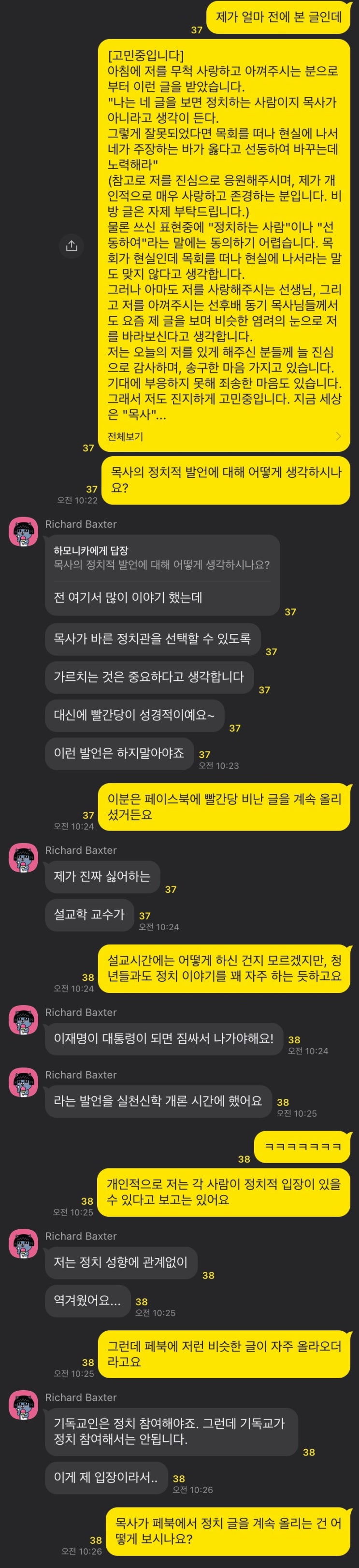Tap Richard Baxter's avatar next to 이재명이 대통령이 message
This screenshot has width=359, height=1568.
pos(24,1020)
